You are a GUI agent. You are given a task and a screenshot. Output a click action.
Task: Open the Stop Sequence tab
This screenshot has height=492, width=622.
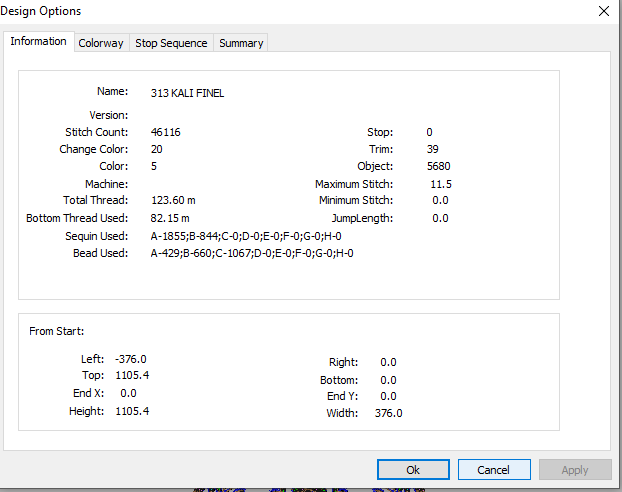pyautogui.click(x=171, y=43)
